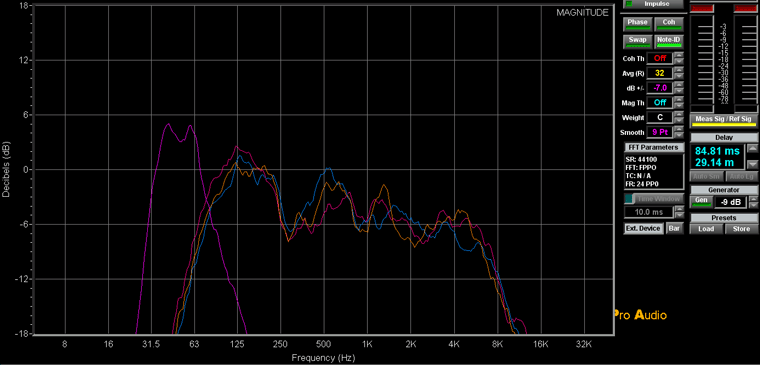Click the Smooth '9 Pt' value field
Viewport: 760px width, 365px height.
point(660,132)
